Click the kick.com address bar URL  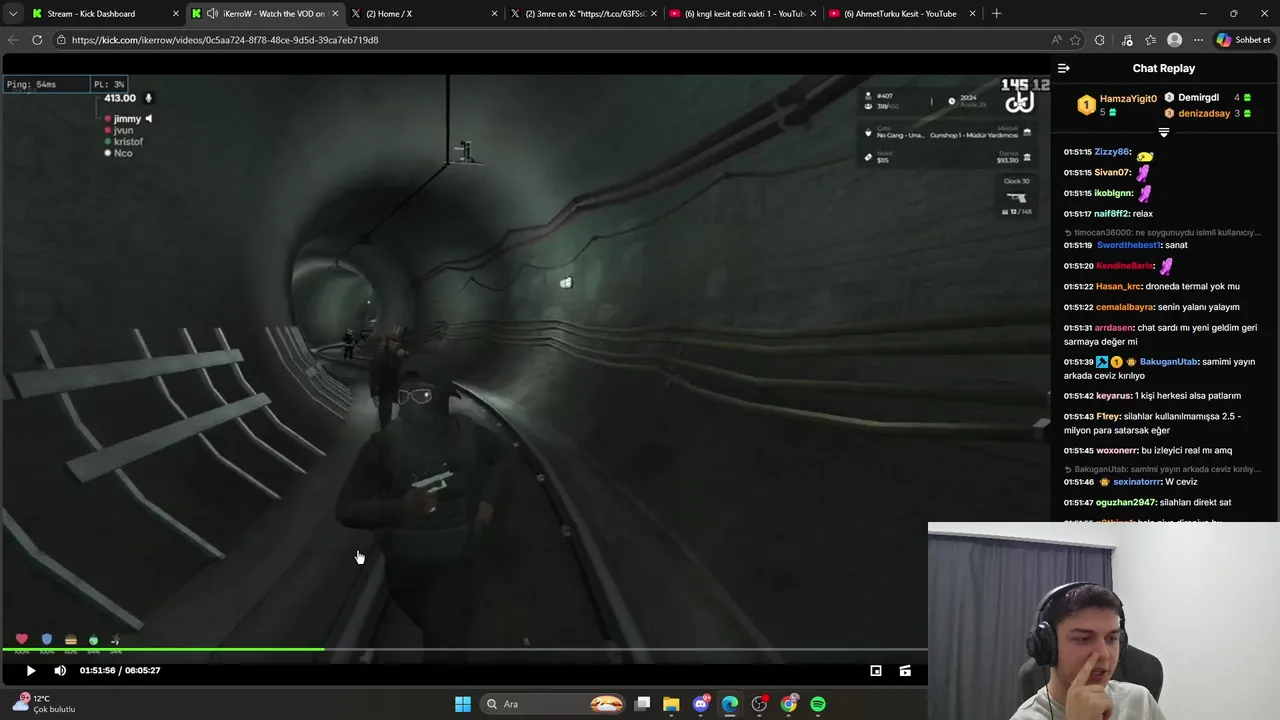225,40
